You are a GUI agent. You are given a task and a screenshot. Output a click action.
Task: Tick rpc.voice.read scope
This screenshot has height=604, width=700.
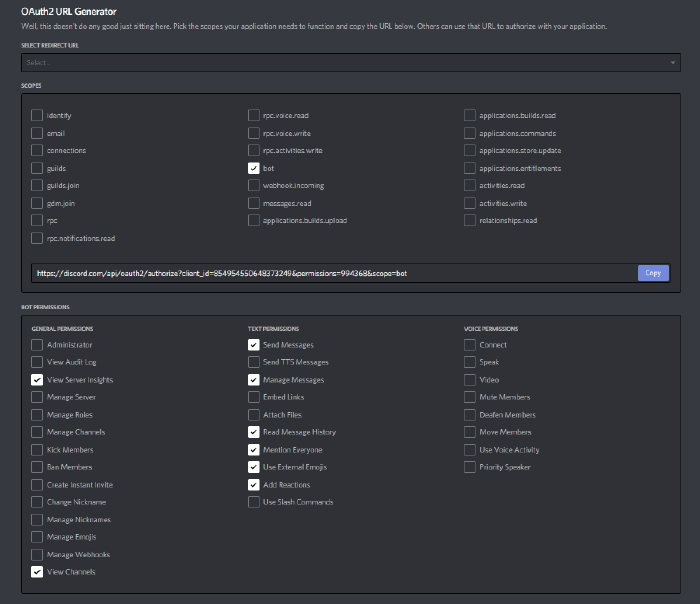click(x=254, y=115)
